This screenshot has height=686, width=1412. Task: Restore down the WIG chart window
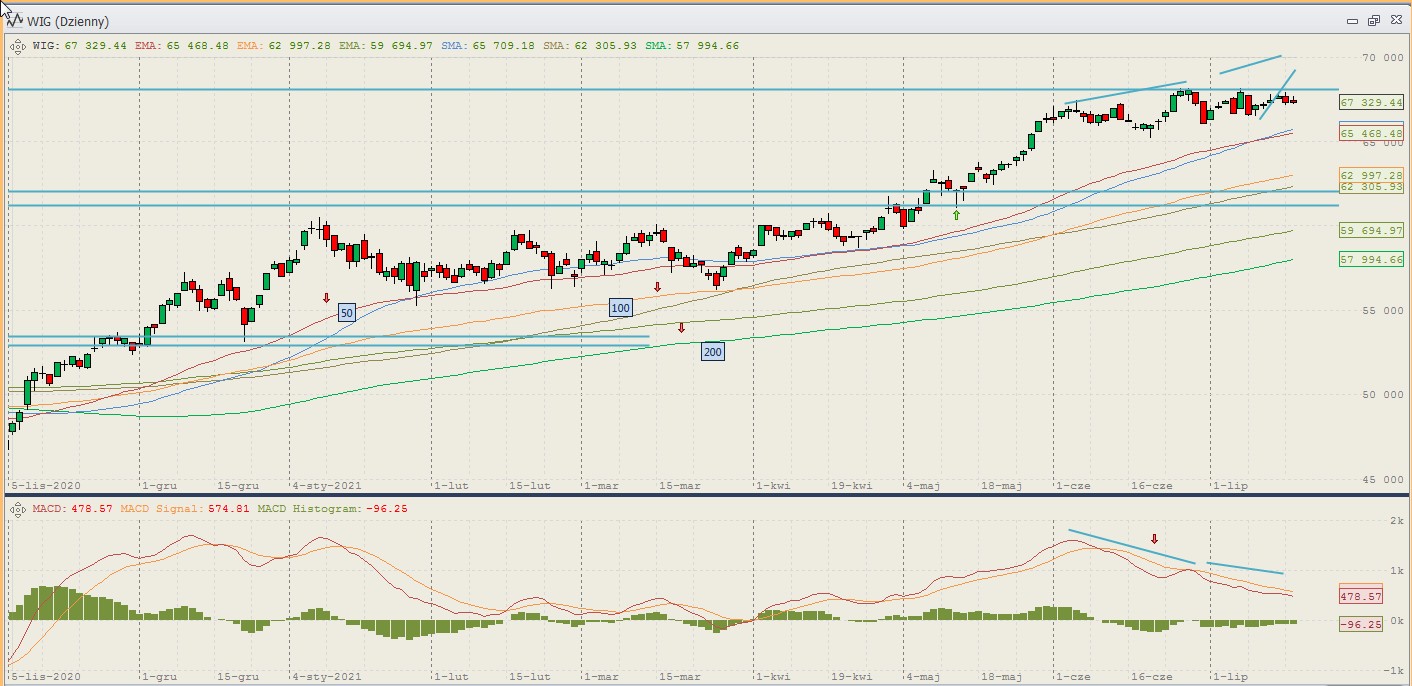click(x=1373, y=21)
